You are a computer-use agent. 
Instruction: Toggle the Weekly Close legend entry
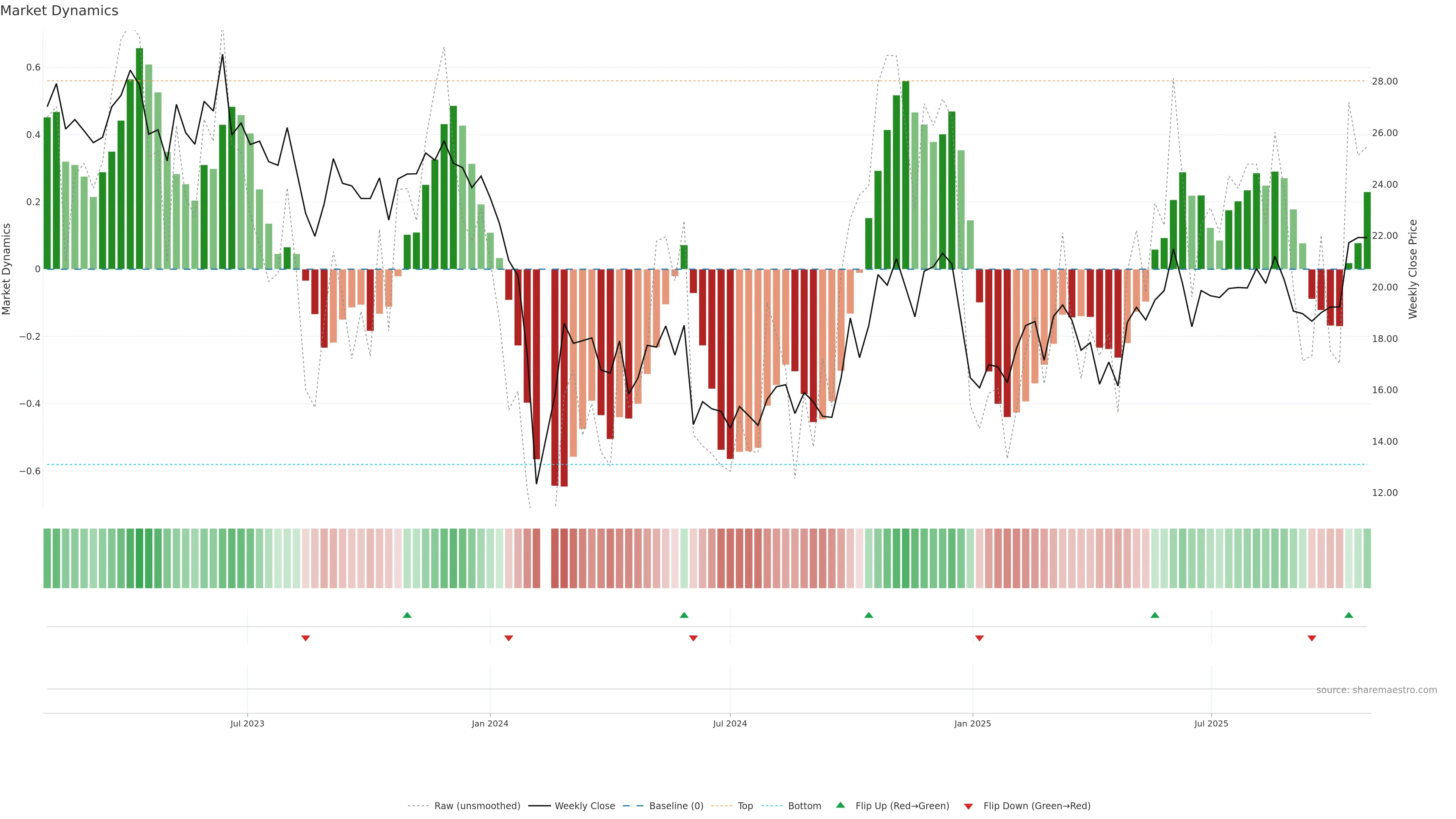point(584,806)
